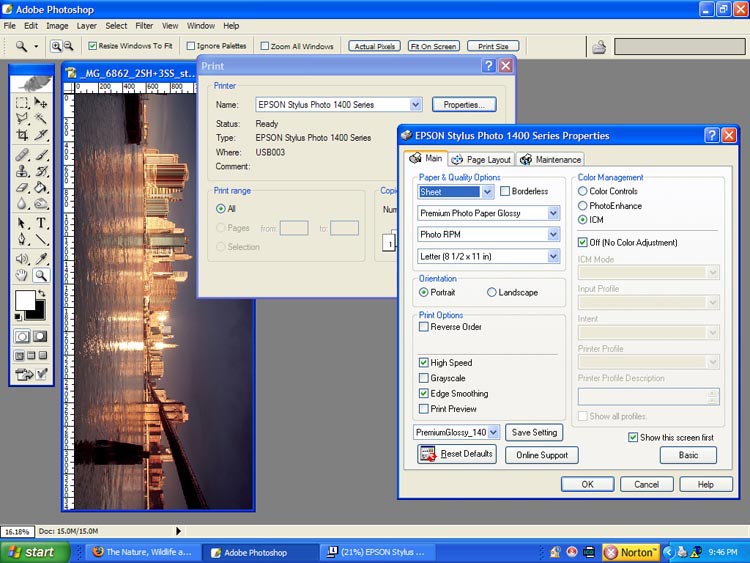Click the Reset Defaults button
Image resolution: width=750 pixels, height=563 pixels.
tap(457, 454)
